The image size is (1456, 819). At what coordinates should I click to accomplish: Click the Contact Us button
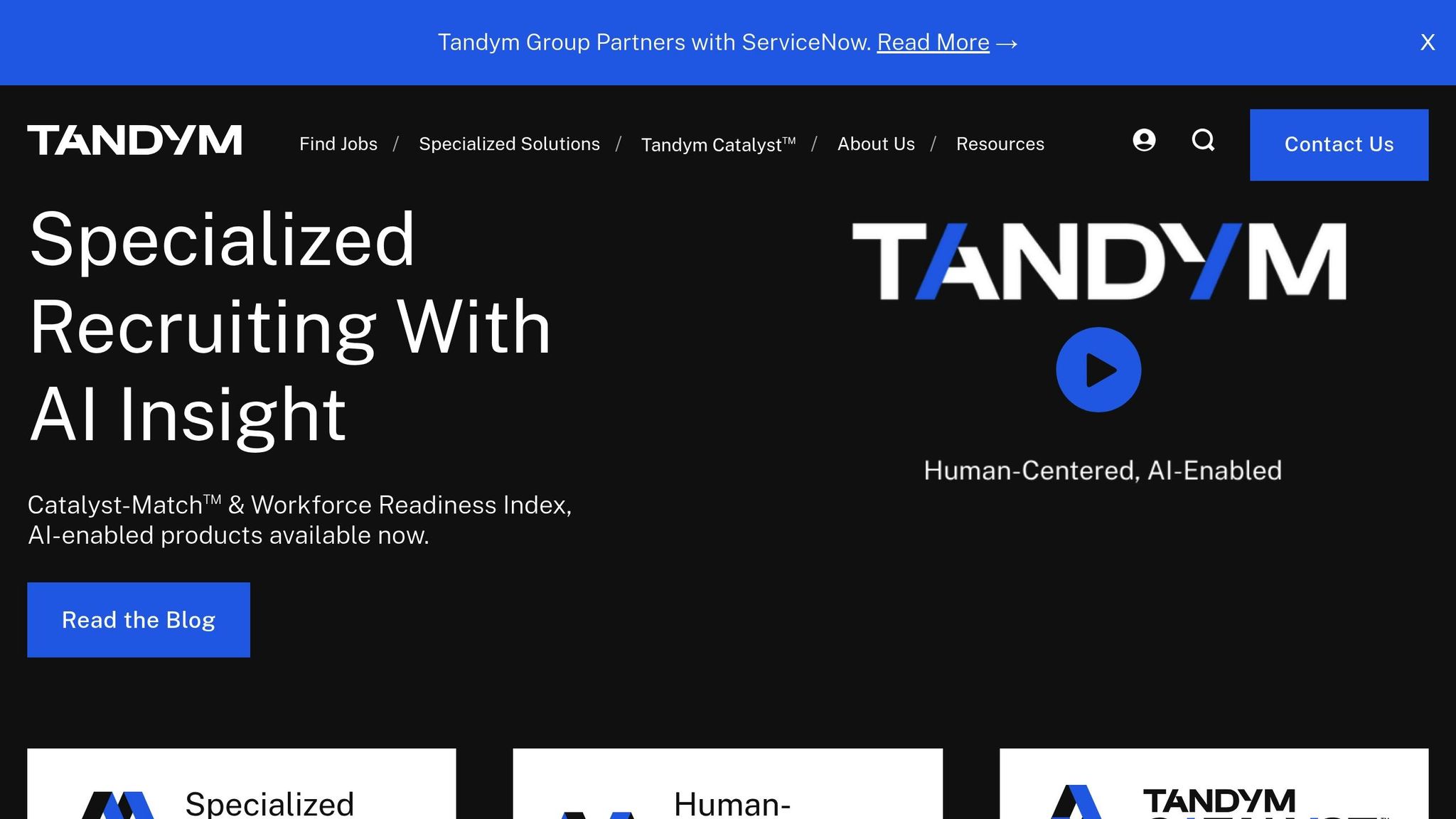pyautogui.click(x=1339, y=144)
